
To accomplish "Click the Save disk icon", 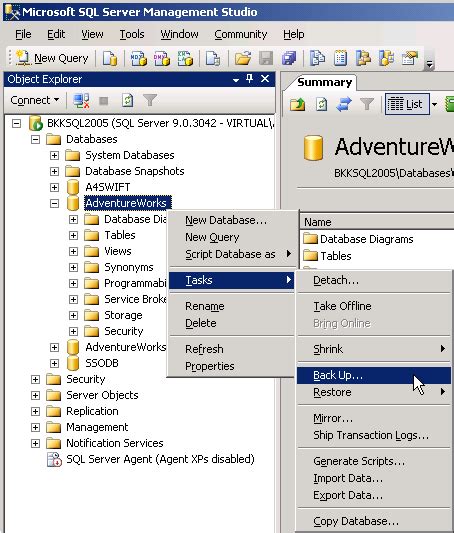I will point(266,58).
